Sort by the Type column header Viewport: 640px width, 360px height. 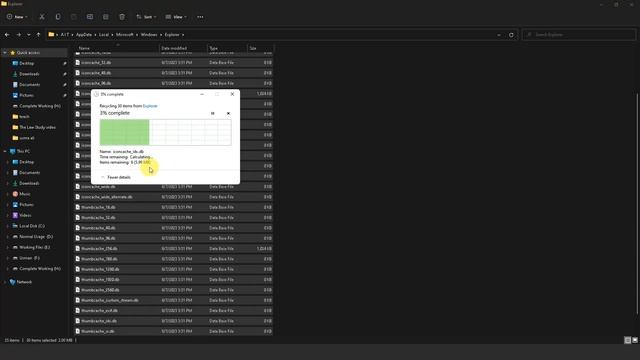pos(227,48)
